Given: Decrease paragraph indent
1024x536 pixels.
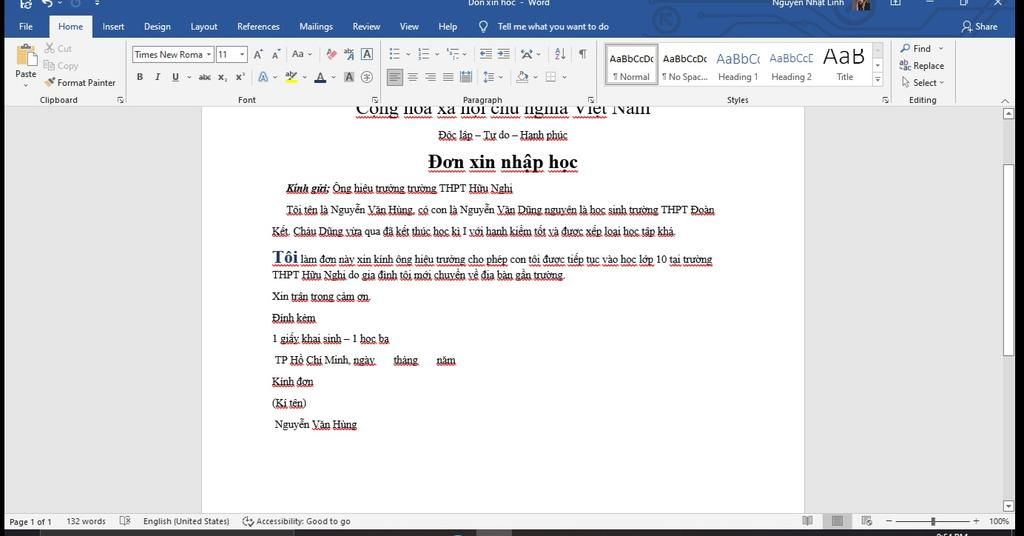Looking at the screenshot, I should click(485, 54).
